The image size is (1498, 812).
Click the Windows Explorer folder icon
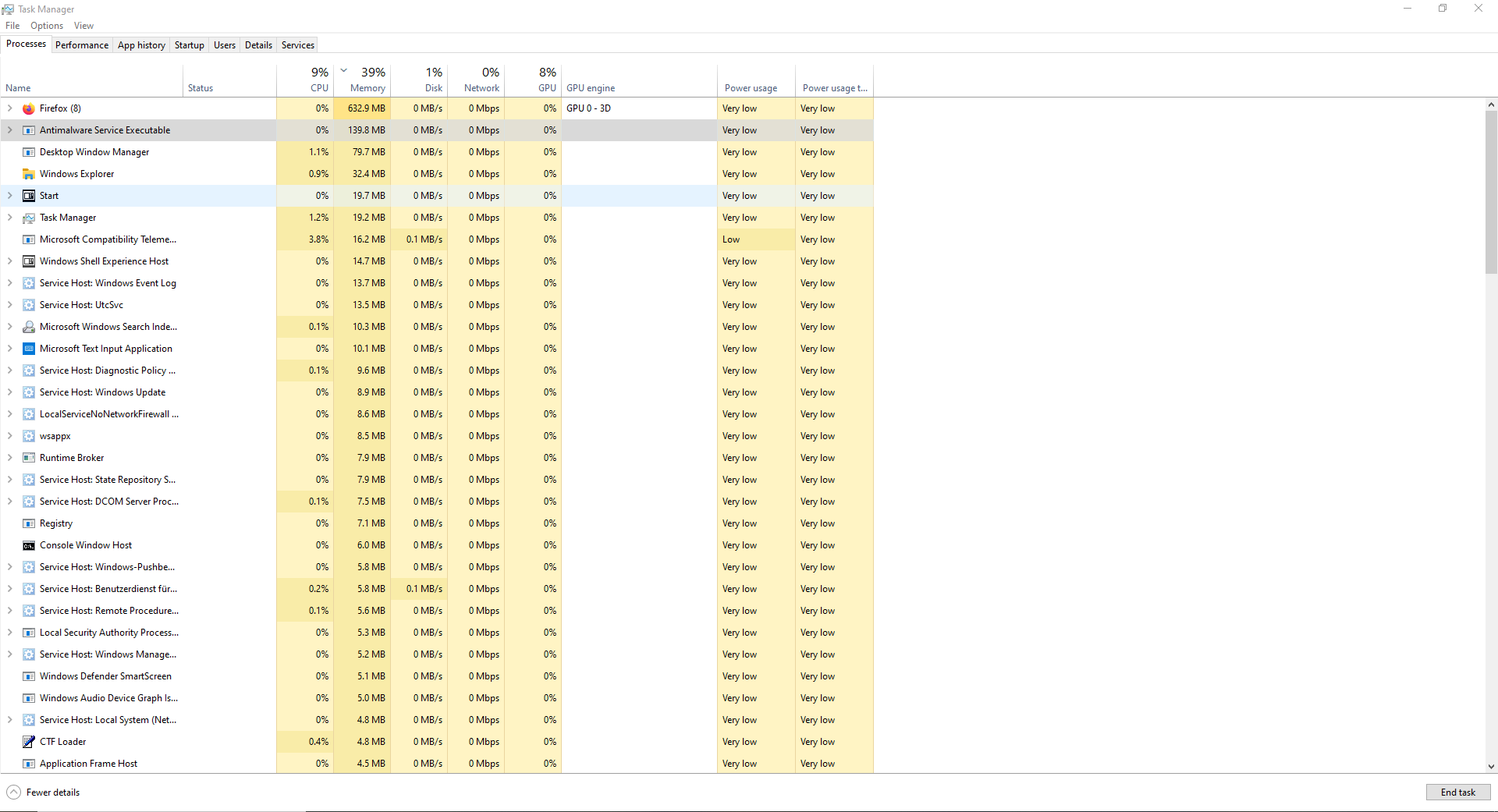point(29,174)
